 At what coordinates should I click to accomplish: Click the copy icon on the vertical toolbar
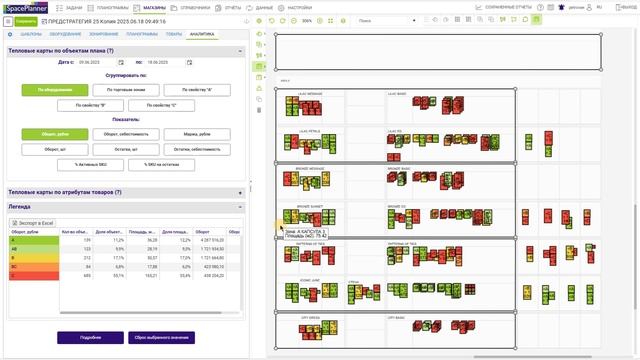coord(259,99)
